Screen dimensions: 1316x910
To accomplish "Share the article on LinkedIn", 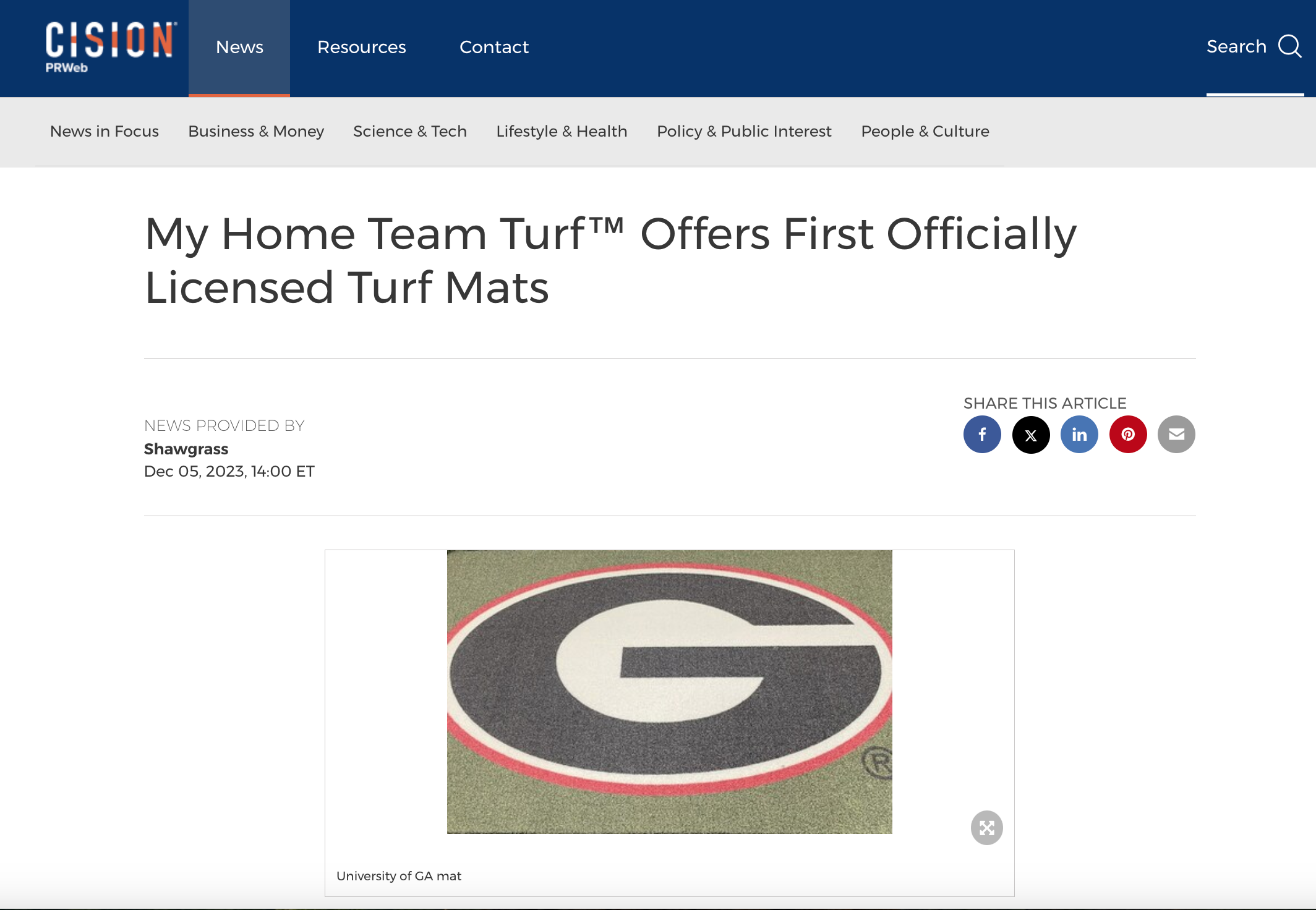I will point(1079,435).
